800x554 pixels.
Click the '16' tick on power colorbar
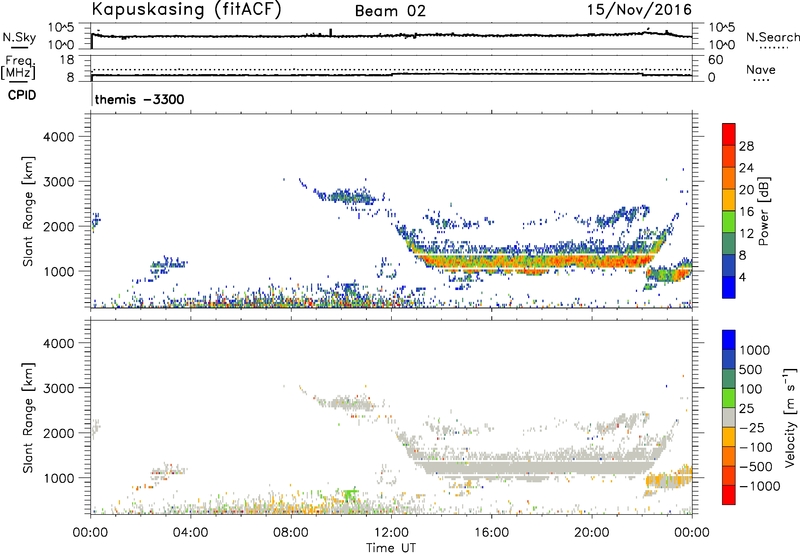(746, 211)
